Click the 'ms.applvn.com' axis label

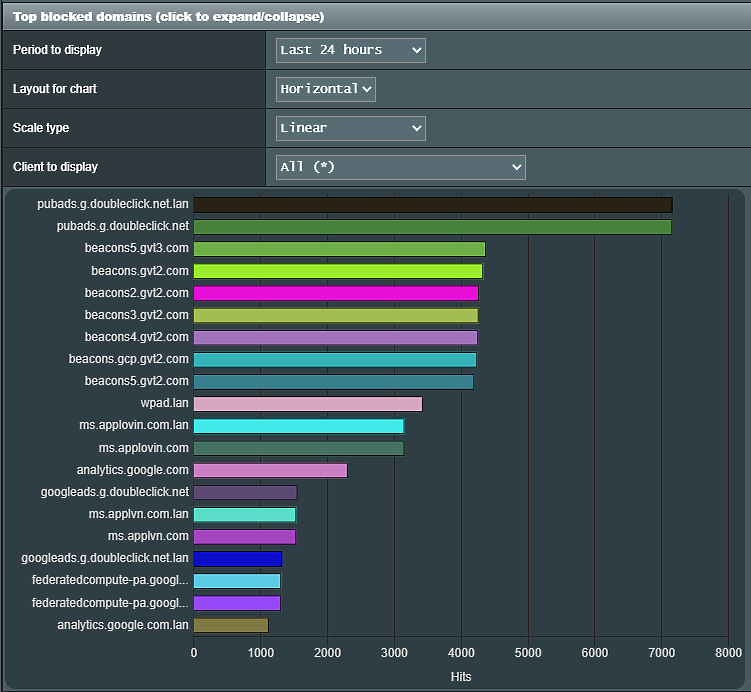pyautogui.click(x=148, y=536)
